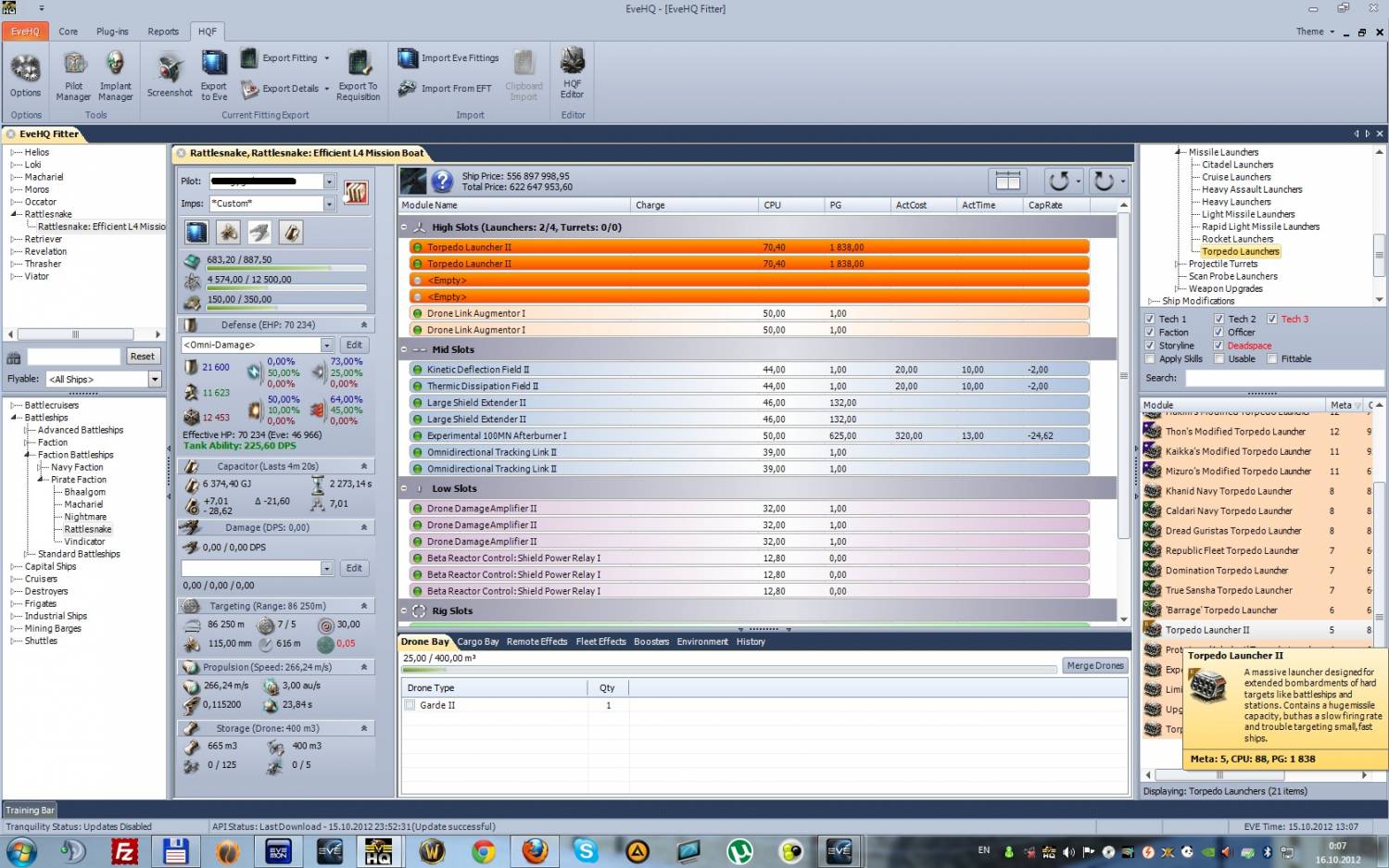Collapse the High Slots section
Screen dimensions: 1389x868
(404, 227)
